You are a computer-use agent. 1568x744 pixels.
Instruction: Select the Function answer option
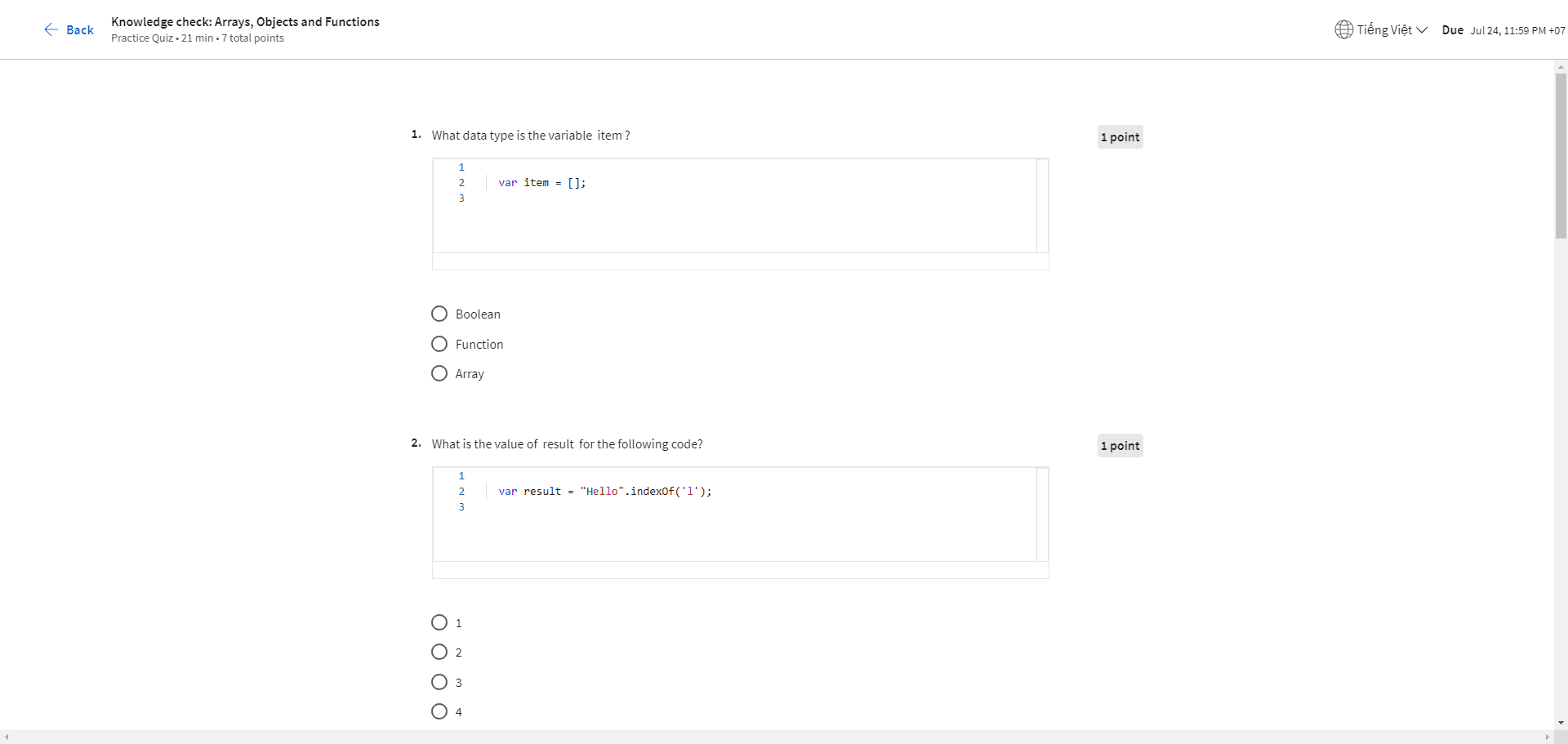(x=439, y=344)
